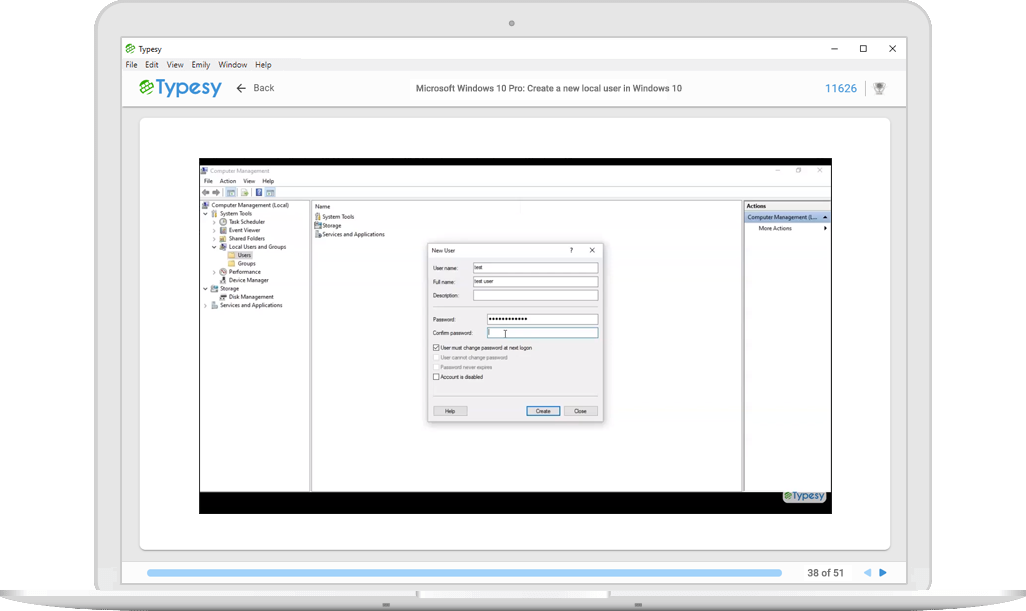Select the Local Users and Groups icon

tap(223, 247)
